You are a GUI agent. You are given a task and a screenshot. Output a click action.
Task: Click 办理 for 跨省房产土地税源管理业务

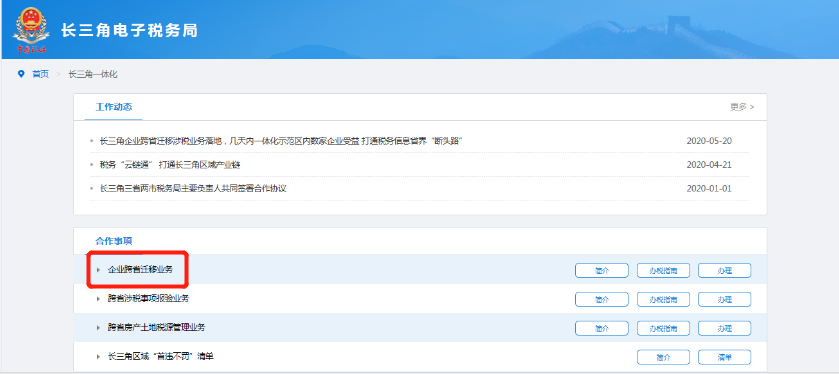(724, 329)
